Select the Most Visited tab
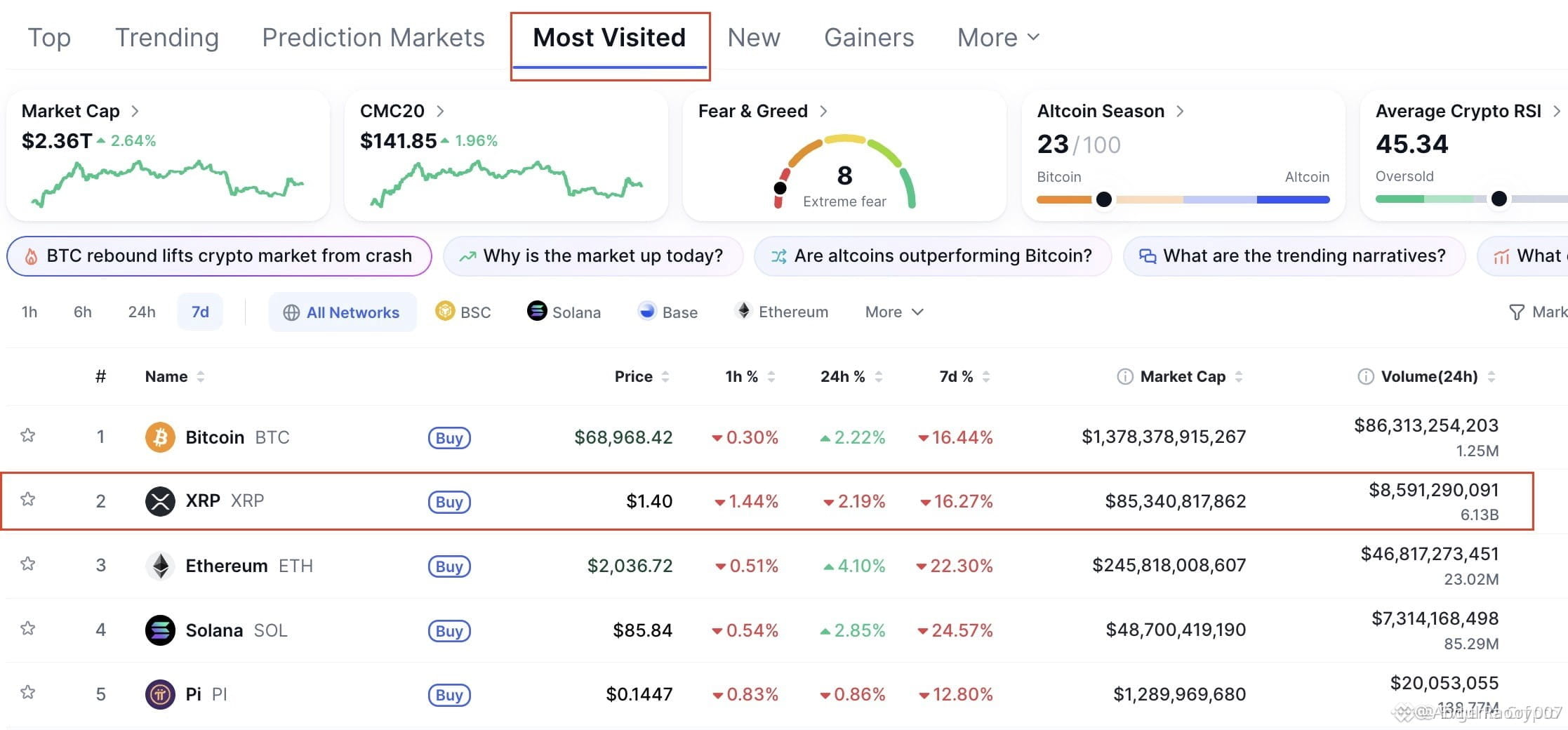The height and width of the screenshot is (730, 1568). coord(609,37)
